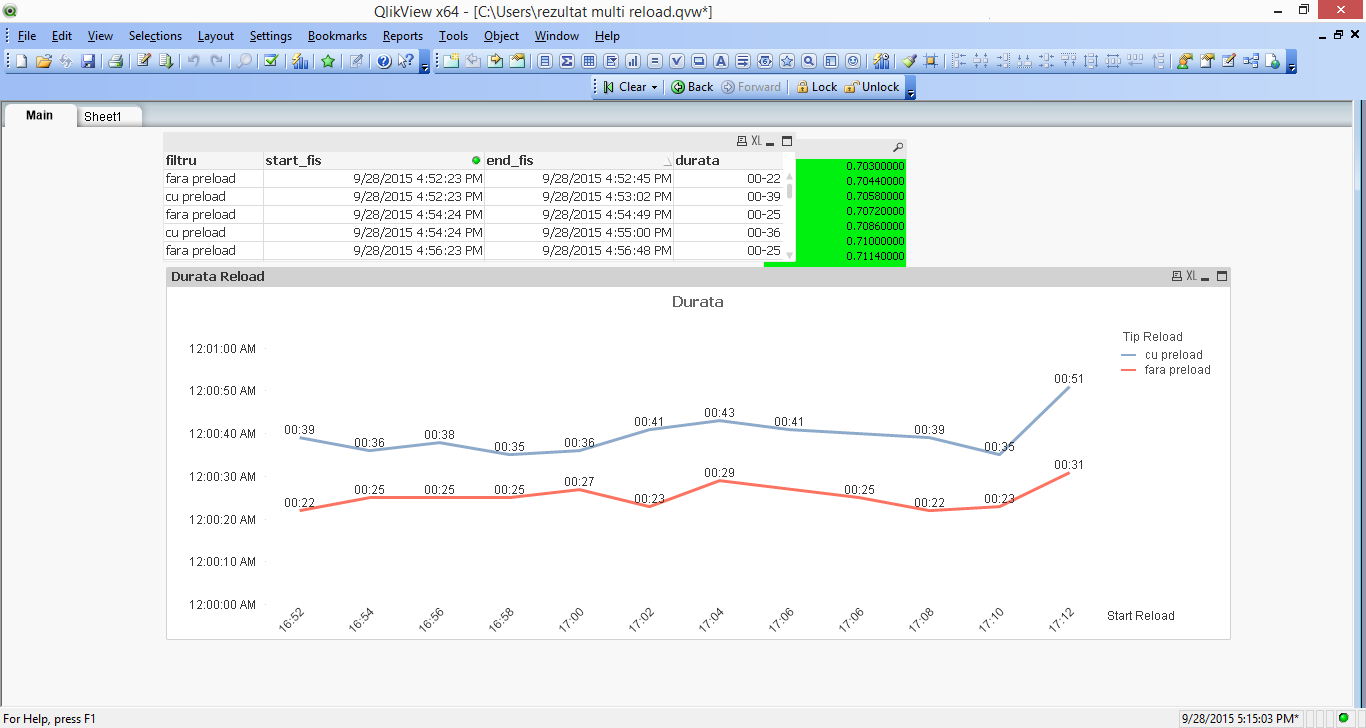Print the table box via its print icon
Viewport: 1366px width, 728px height.
[x=742, y=141]
